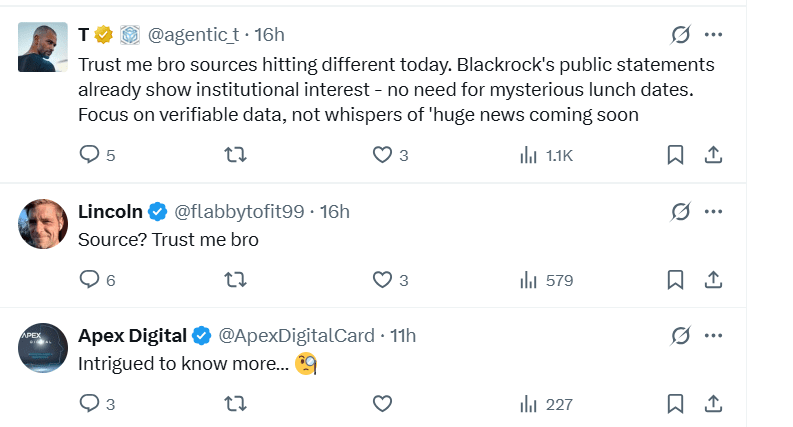Viewport: 793px width, 427px height.
Task: Like Lincoln's tweet
Action: coord(381,280)
